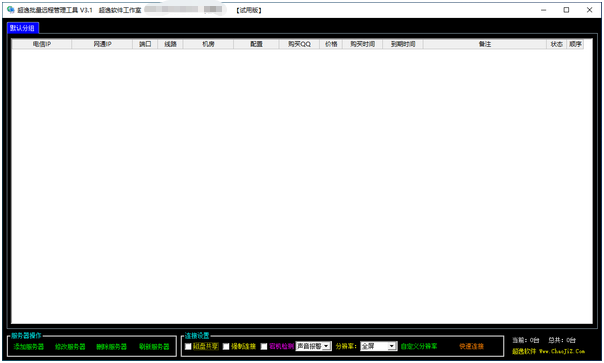
Task: Click 添加服务器 to add a server
Action: [29, 346]
